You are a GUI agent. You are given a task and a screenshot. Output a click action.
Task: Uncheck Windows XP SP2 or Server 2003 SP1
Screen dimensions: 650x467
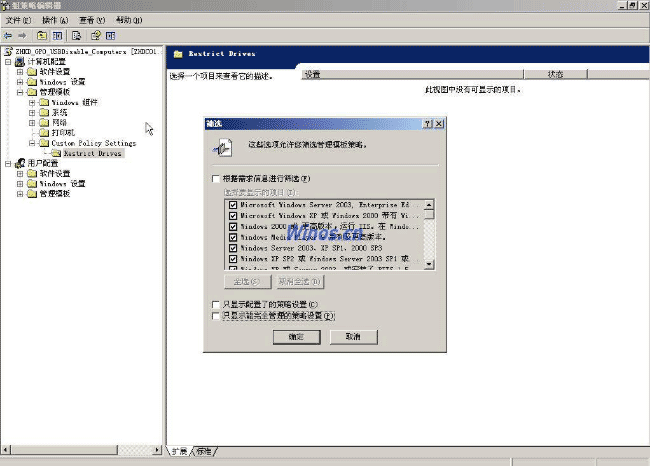[233, 259]
